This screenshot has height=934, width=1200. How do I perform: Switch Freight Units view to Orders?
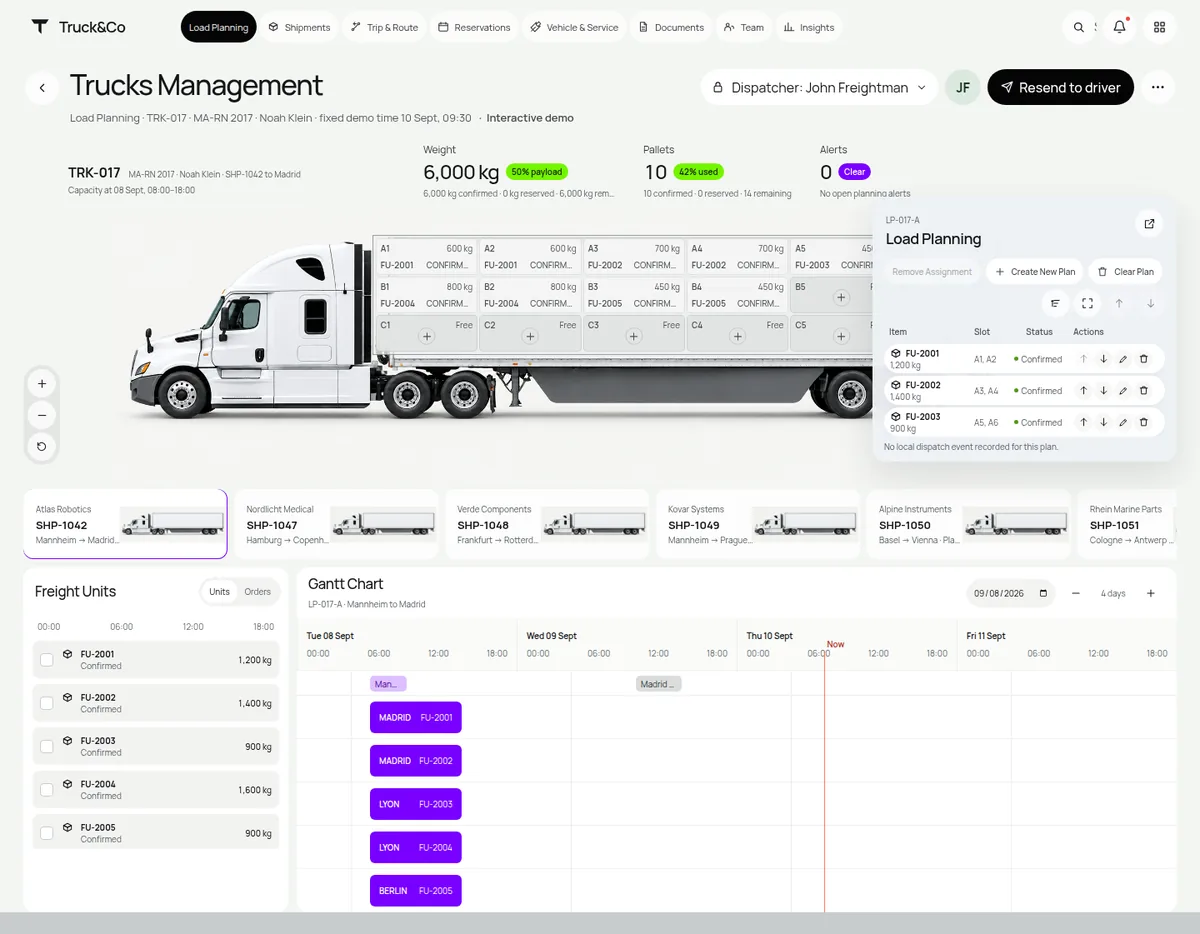coord(258,592)
